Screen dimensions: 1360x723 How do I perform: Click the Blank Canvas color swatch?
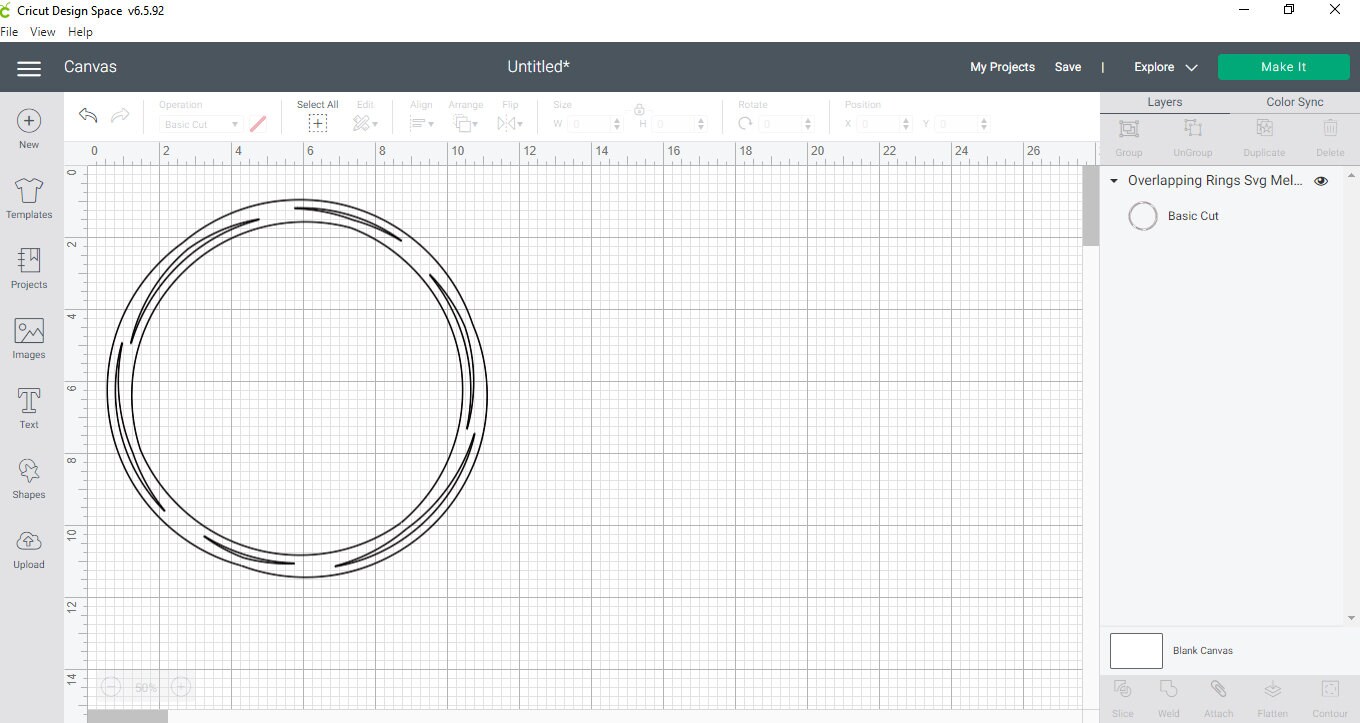click(1135, 650)
